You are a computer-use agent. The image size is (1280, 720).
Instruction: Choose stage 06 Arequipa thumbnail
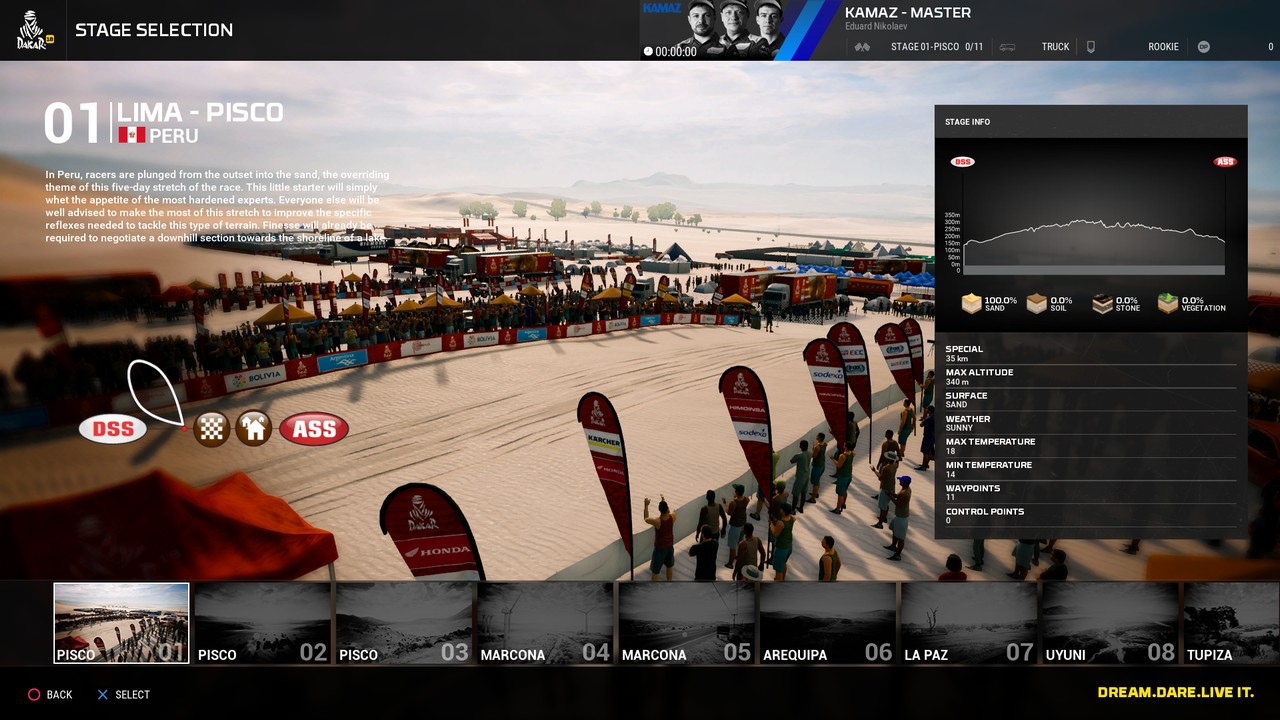(x=827, y=624)
